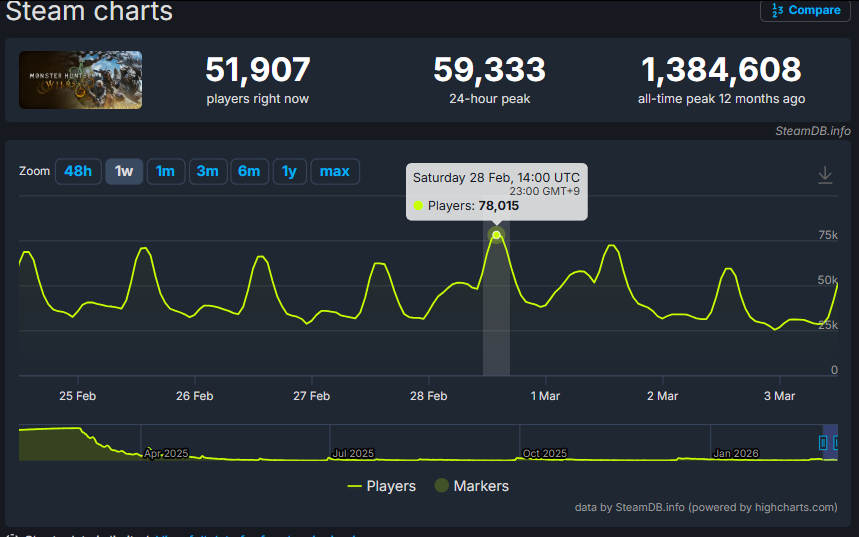This screenshot has height=537, width=859.
Task: Open the chart download menu icon
Action: click(x=825, y=175)
